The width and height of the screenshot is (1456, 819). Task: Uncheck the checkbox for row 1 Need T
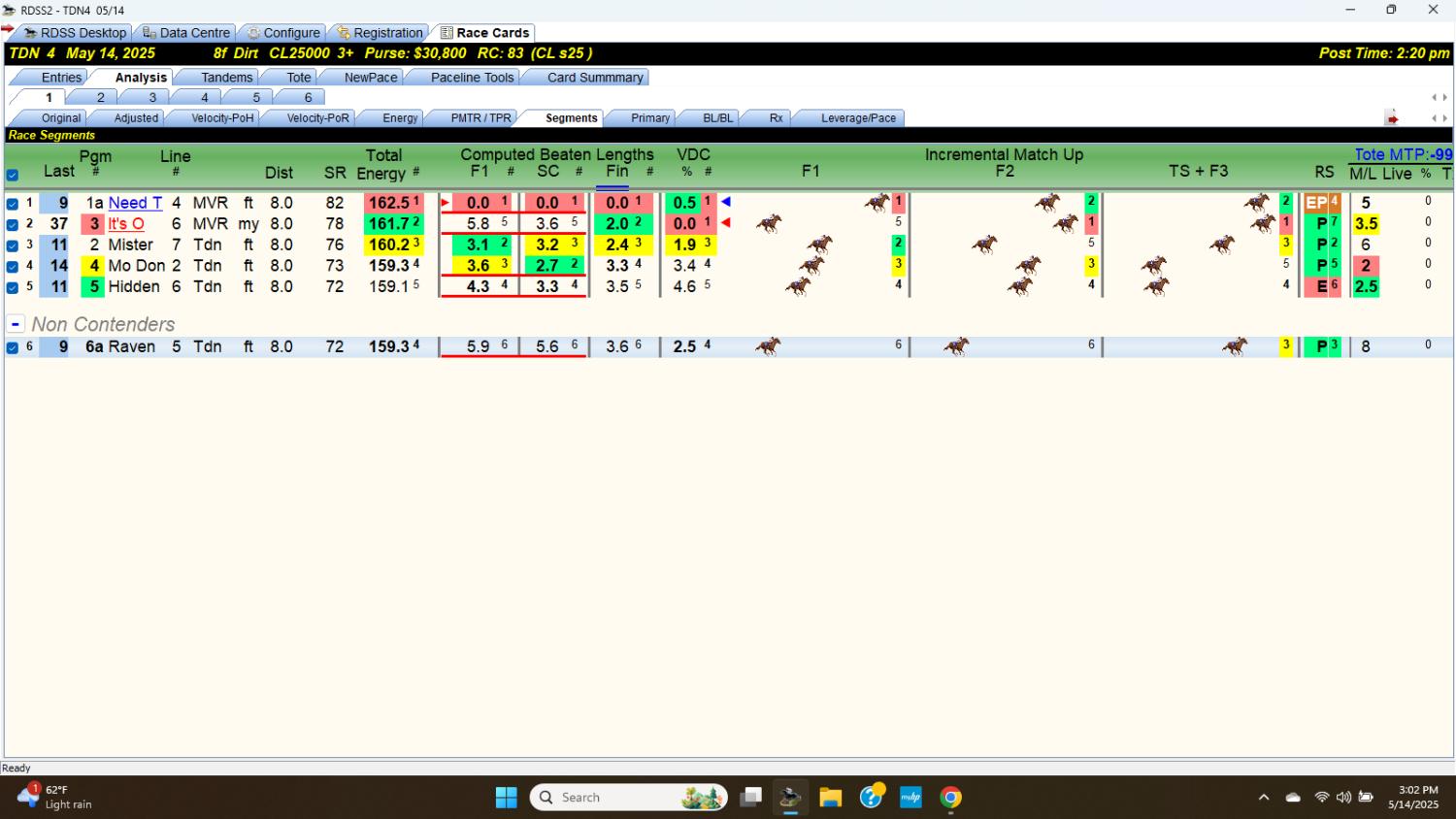point(13,204)
